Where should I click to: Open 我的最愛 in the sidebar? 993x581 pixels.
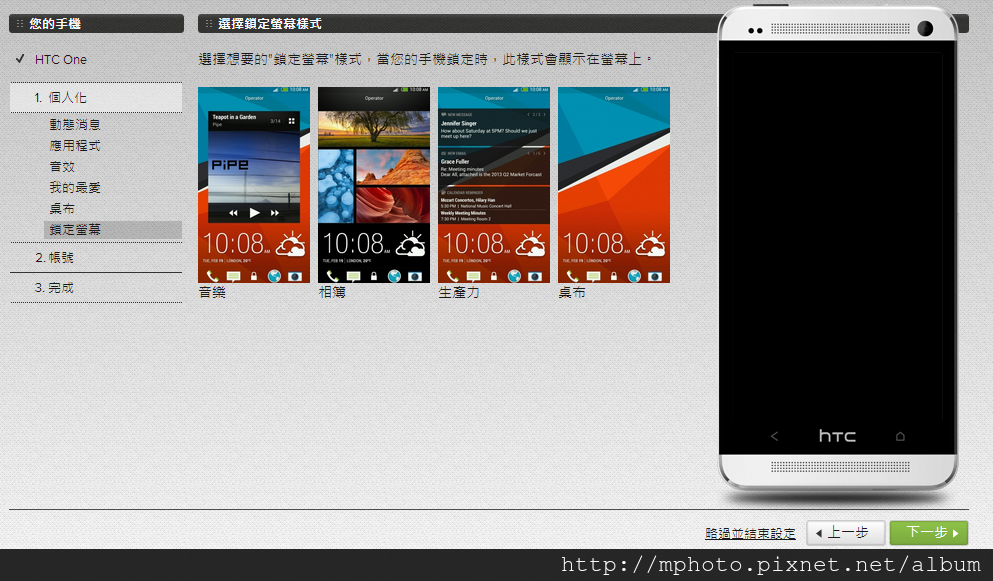(x=75, y=188)
